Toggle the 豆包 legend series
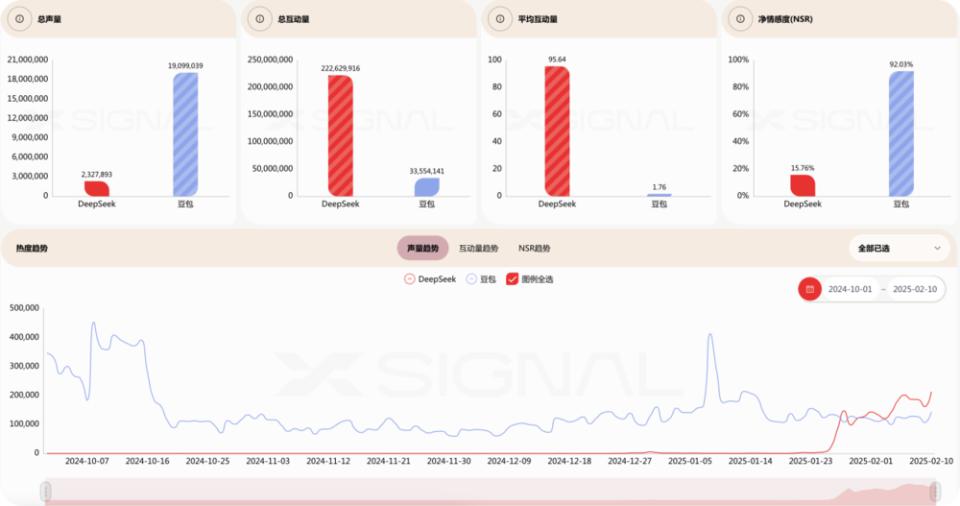This screenshot has width=960, height=506. coord(481,279)
